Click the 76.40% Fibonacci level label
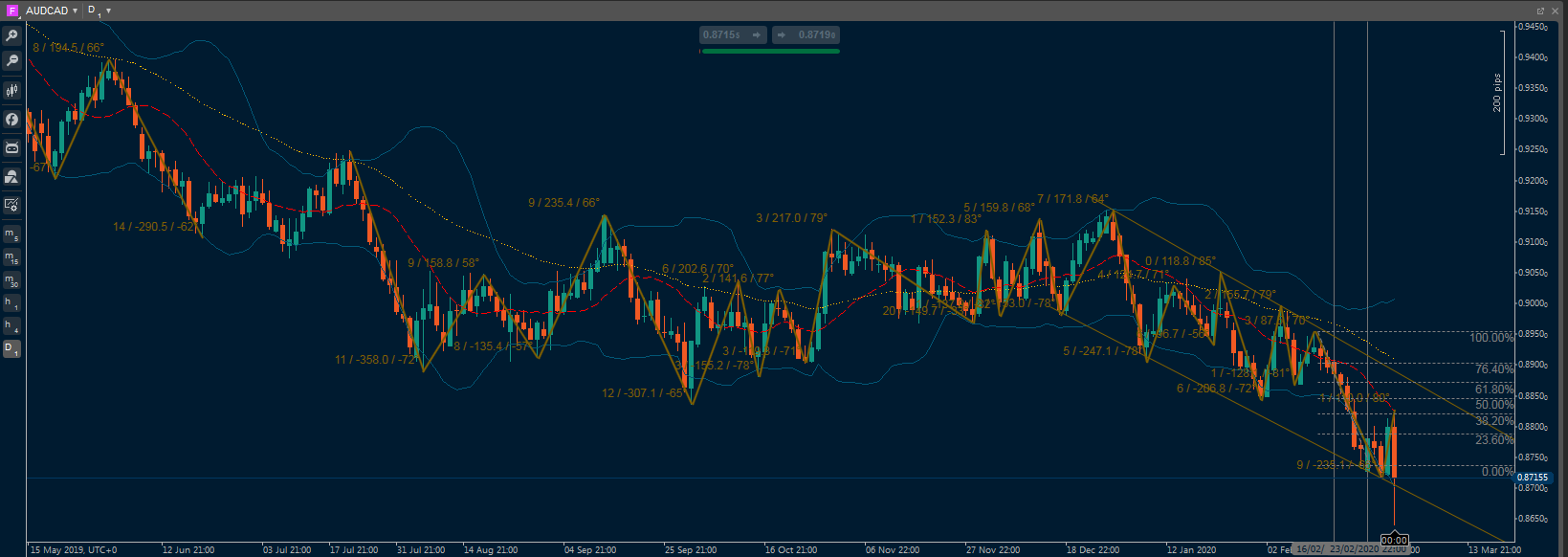The image size is (1568, 557). (1494, 368)
